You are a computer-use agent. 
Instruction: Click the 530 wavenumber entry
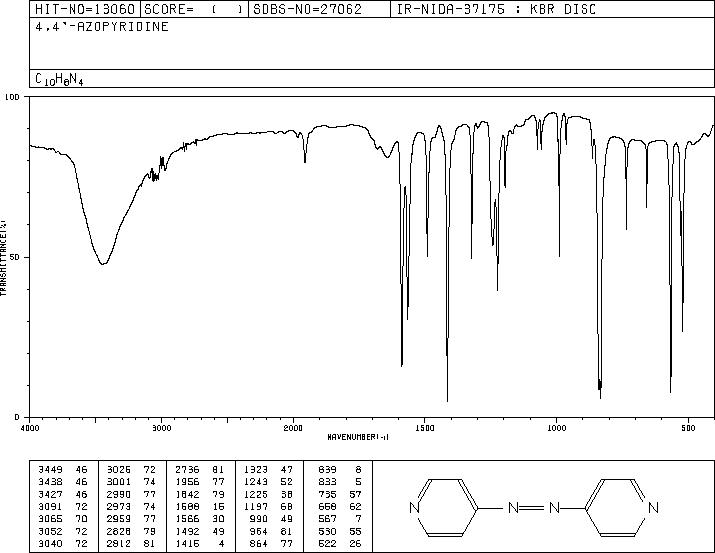327,532
